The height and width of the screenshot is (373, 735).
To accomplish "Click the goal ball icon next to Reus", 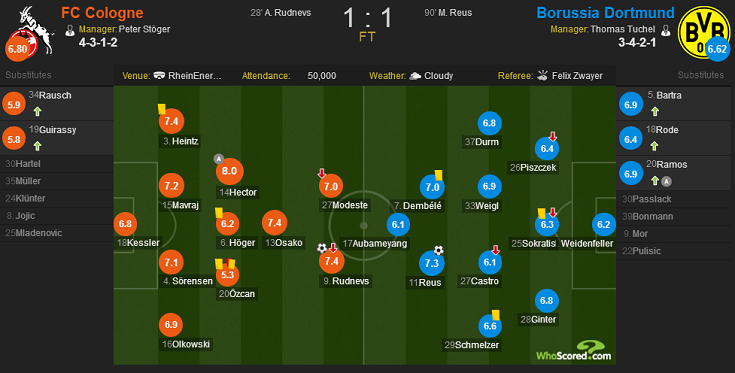I will (x=438, y=250).
